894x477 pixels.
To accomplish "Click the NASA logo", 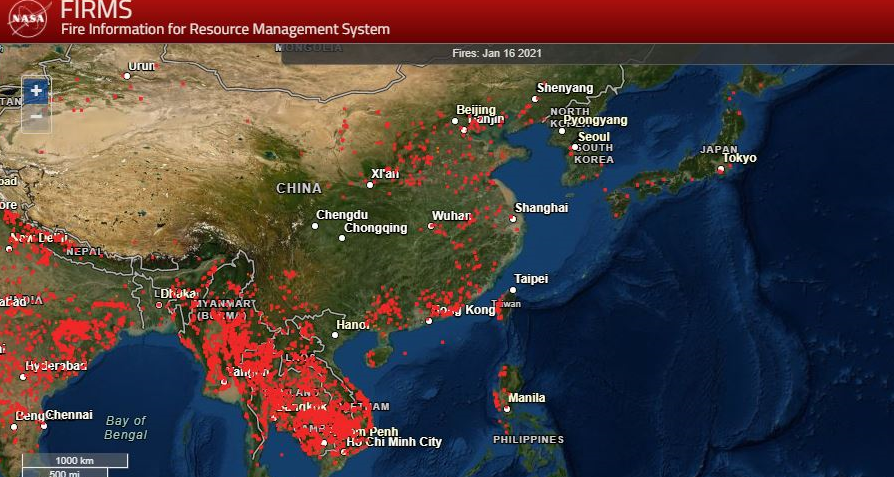I will (x=30, y=18).
